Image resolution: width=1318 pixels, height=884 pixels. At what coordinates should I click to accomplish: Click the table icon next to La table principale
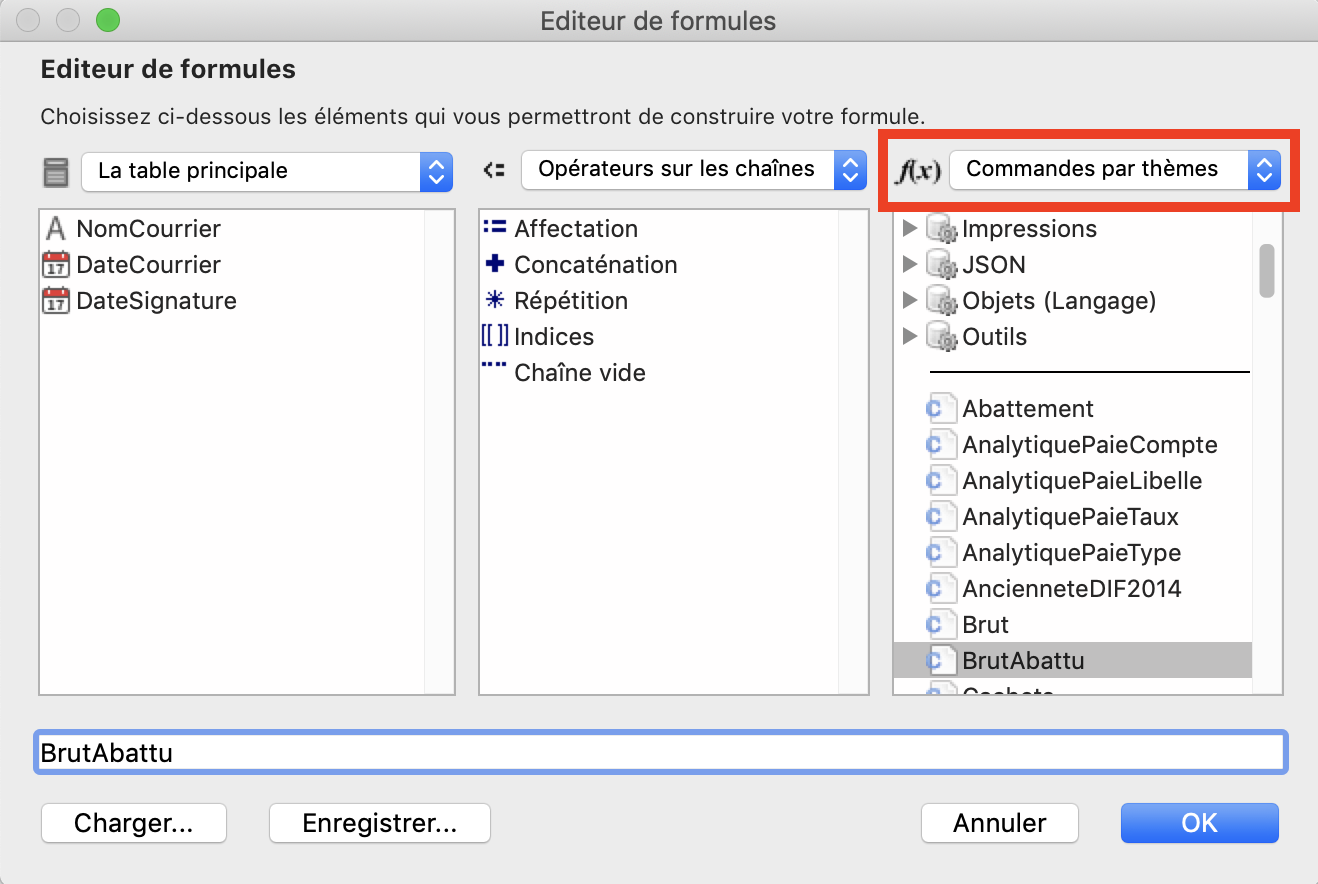[56, 172]
